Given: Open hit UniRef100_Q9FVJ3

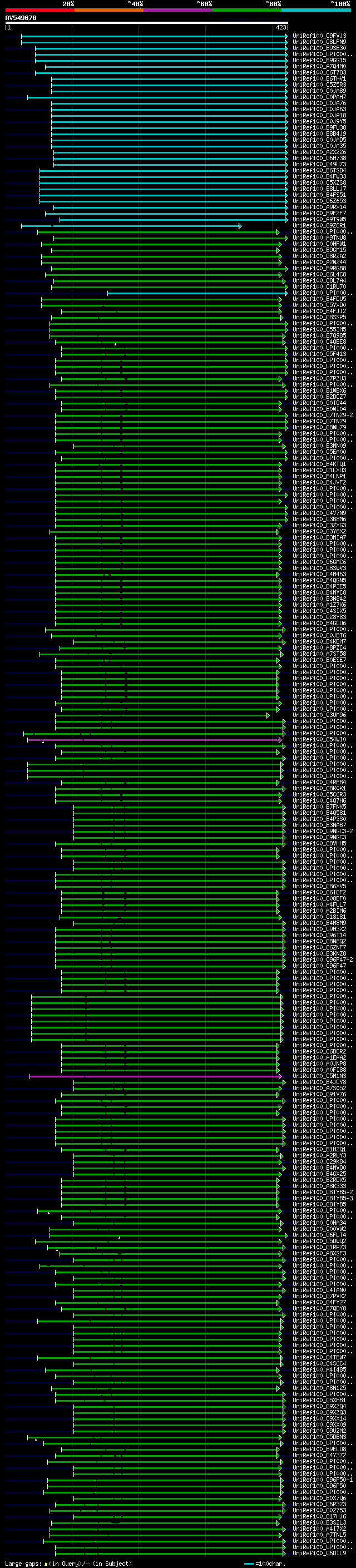Looking at the screenshot, I should pos(319,36).
